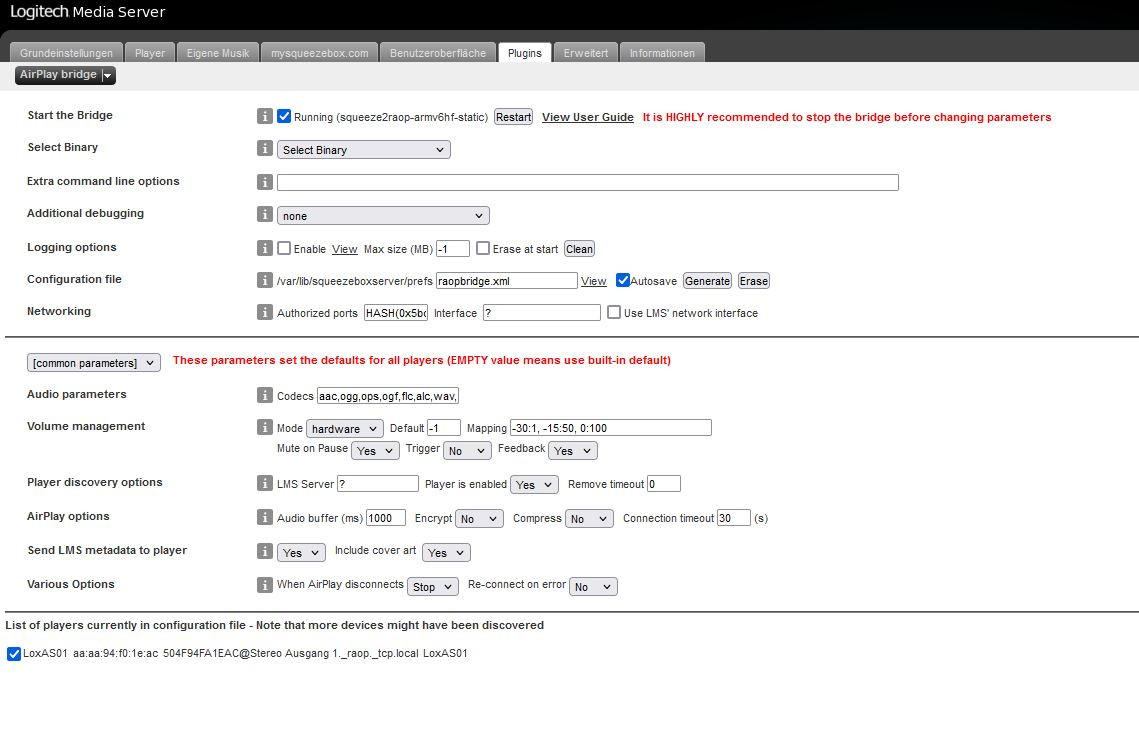The image size is (1139, 743).
Task: Click info icon for Player discovery options
Action: (x=264, y=483)
